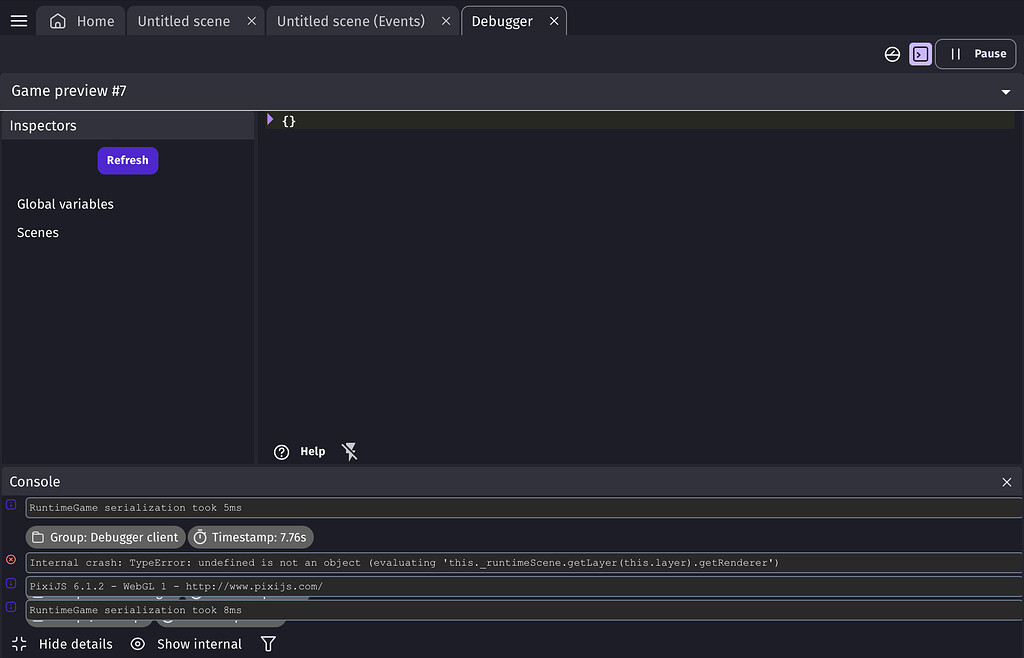The image size is (1024, 658).
Task: Switch to the Home tab
Action: pos(80,20)
